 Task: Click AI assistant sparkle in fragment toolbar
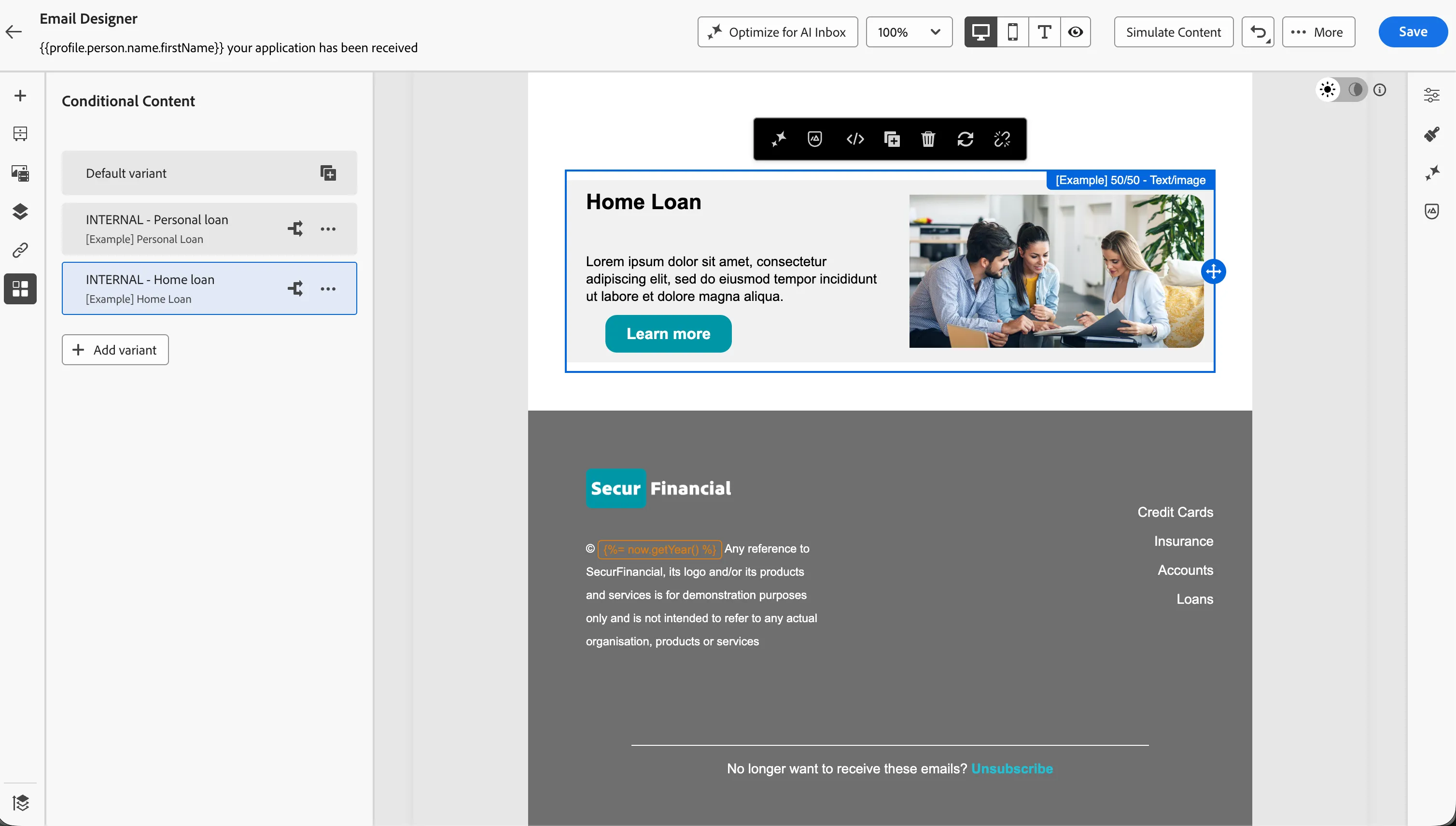(779, 139)
